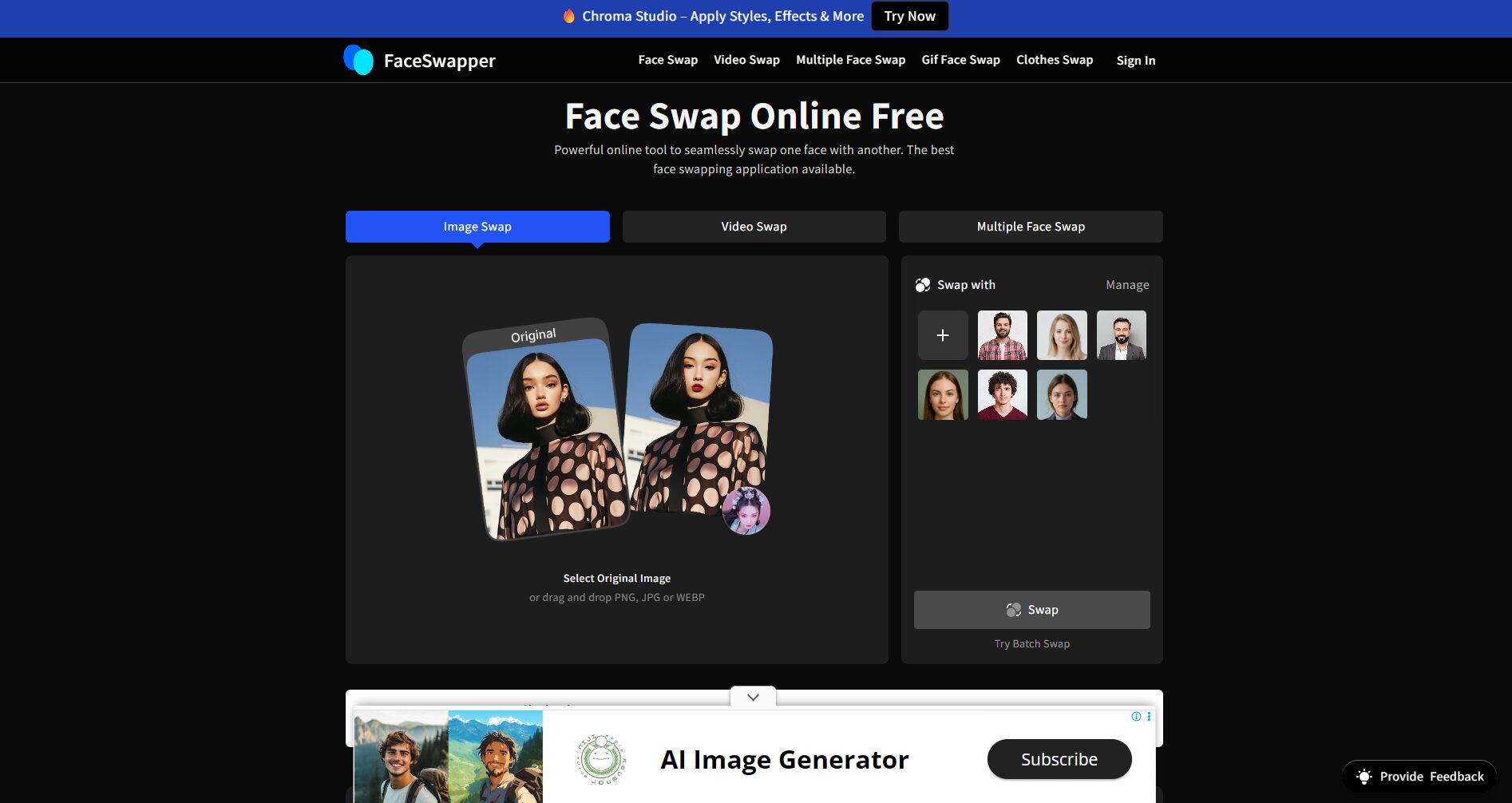Click the swap icon inside Swap button

click(1014, 610)
